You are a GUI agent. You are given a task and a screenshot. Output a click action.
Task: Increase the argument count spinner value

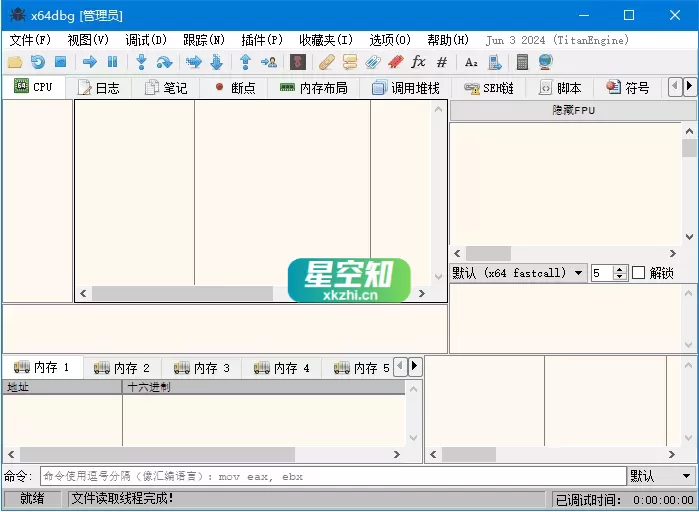[x=620, y=269]
